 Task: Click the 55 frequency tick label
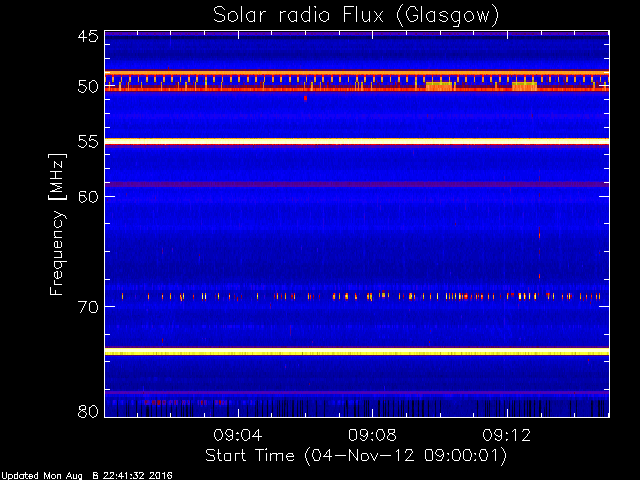click(x=88, y=142)
